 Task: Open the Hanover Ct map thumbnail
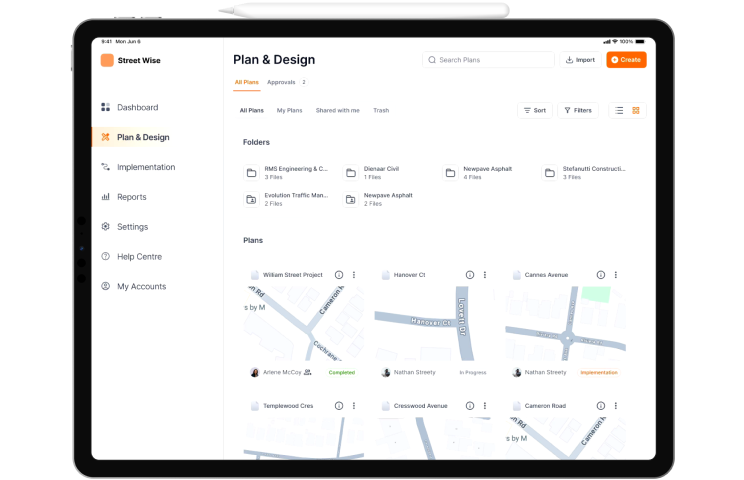(x=436, y=323)
